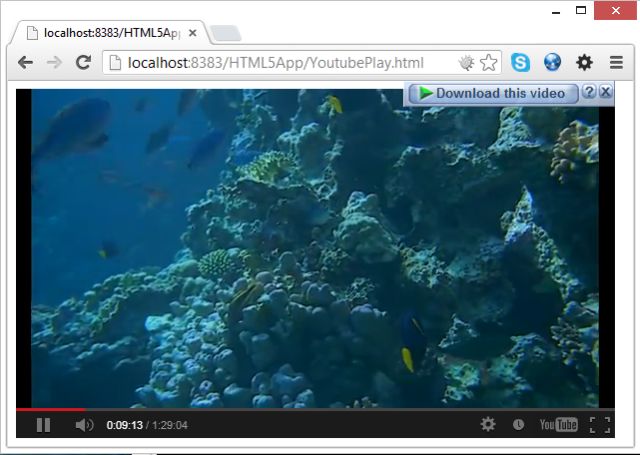Reload the current page

click(84, 62)
